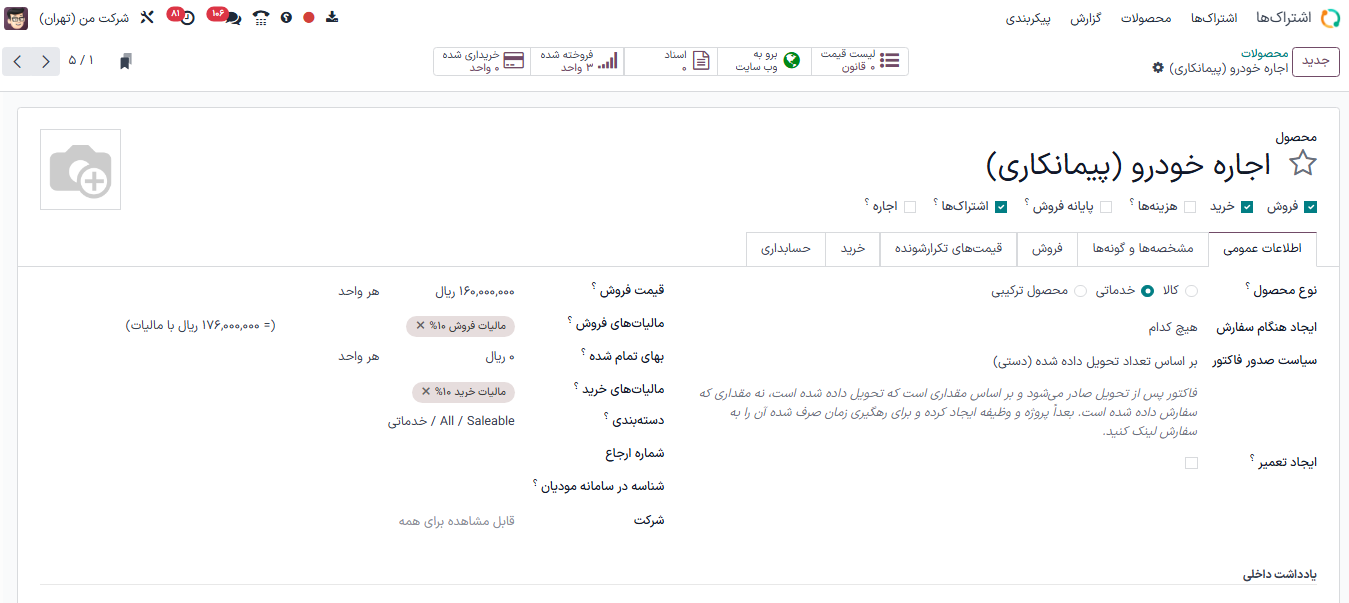Open activities clock icon with 81 badge
Screen dimensions: 1349x603
[186, 18]
